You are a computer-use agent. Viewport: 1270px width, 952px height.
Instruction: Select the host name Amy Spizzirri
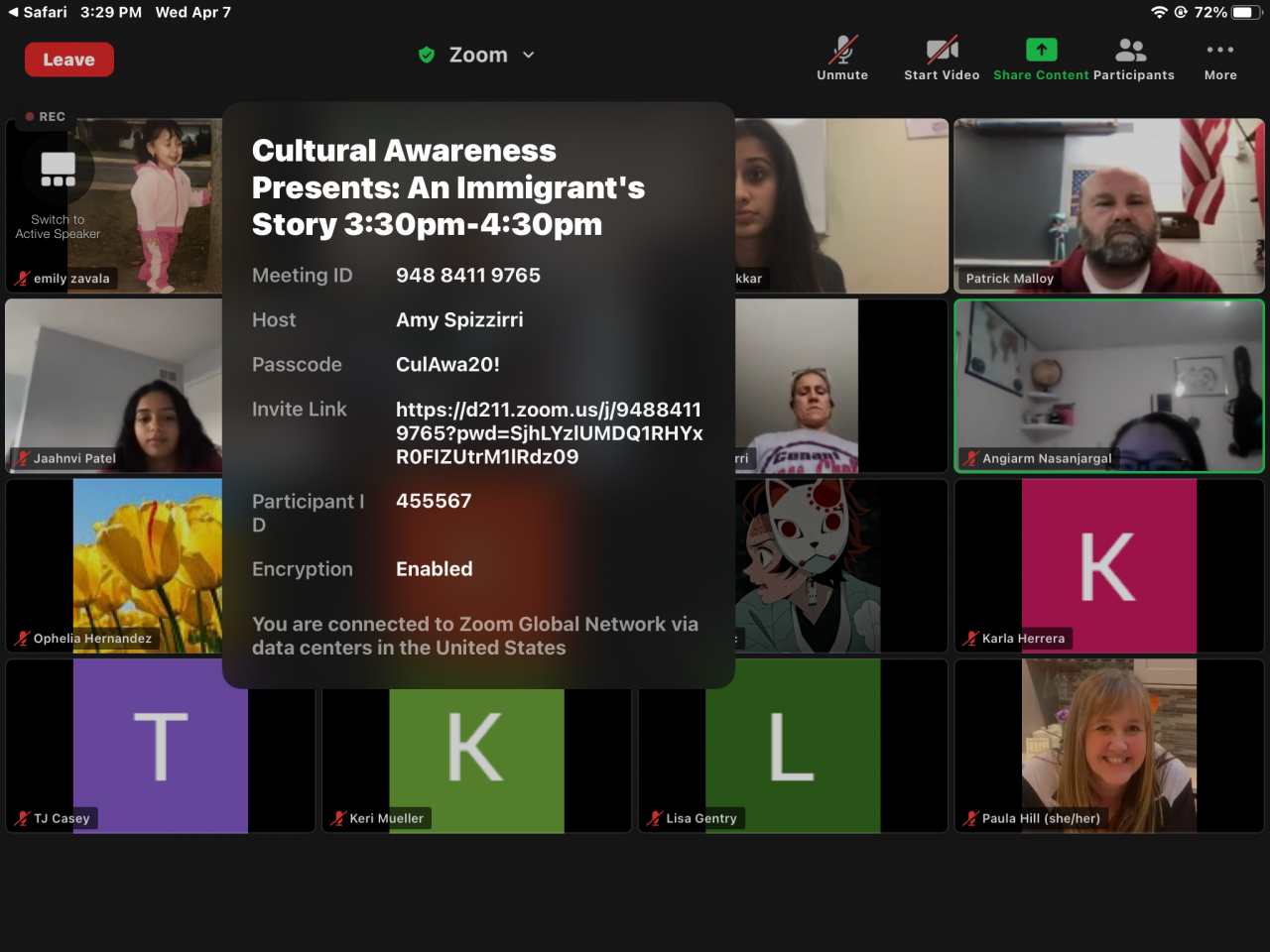click(x=459, y=320)
